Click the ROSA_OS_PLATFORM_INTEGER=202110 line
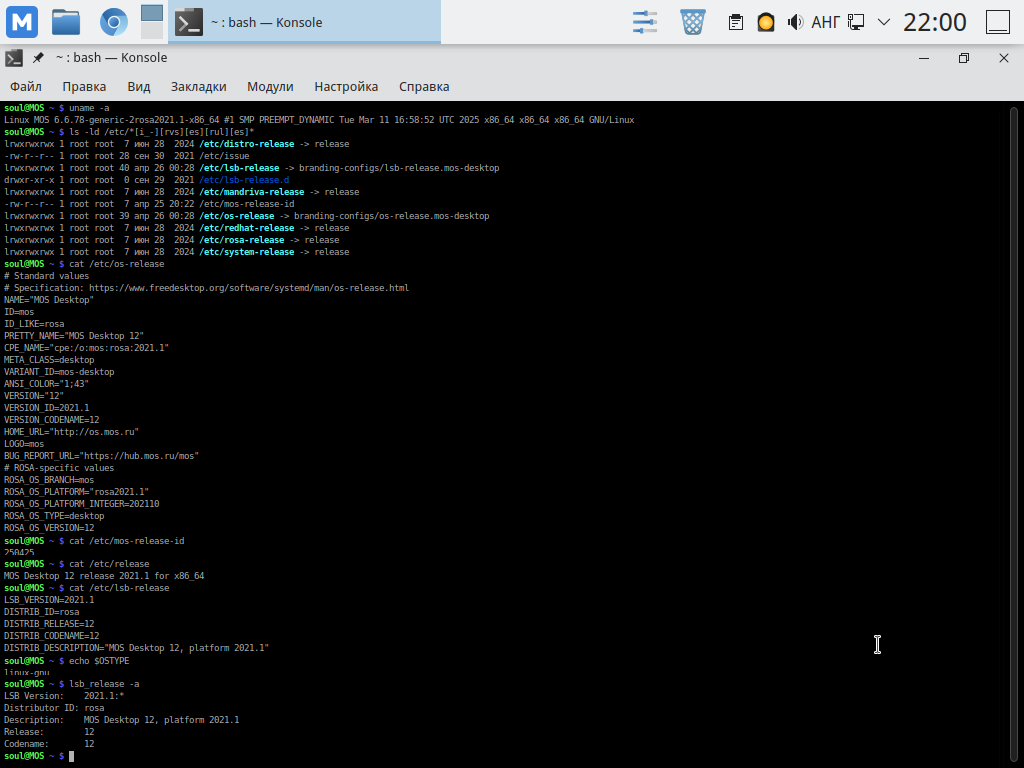This screenshot has height=768, width=1024. click(x=82, y=504)
